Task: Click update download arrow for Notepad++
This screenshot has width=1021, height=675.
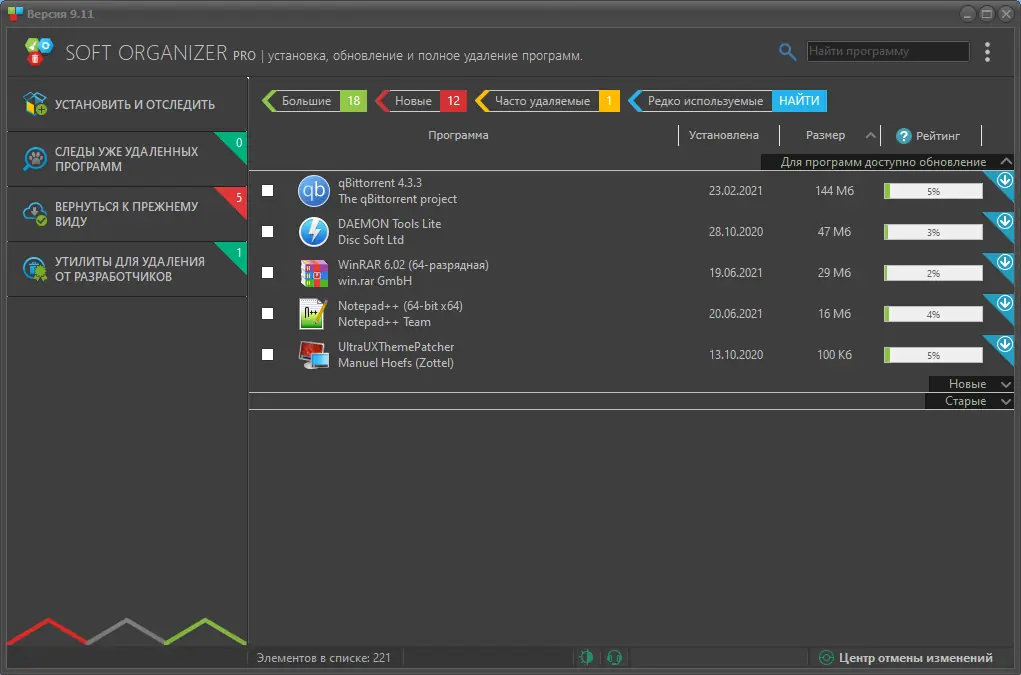Action: (x=1004, y=303)
